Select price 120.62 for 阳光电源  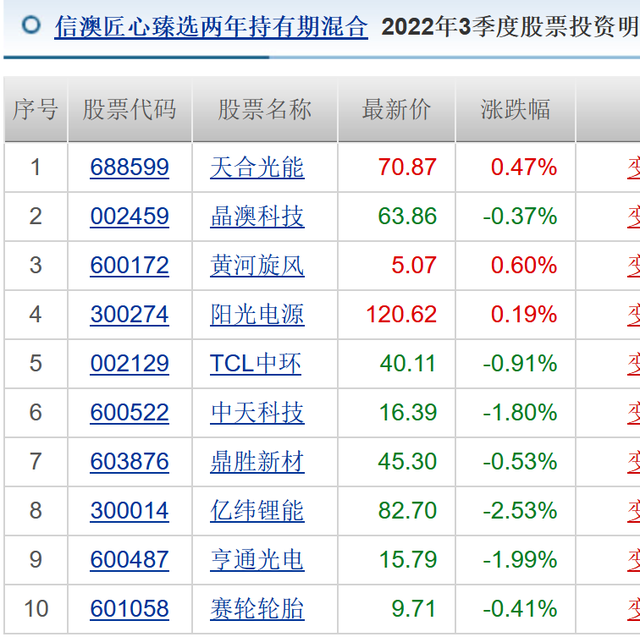401,314
